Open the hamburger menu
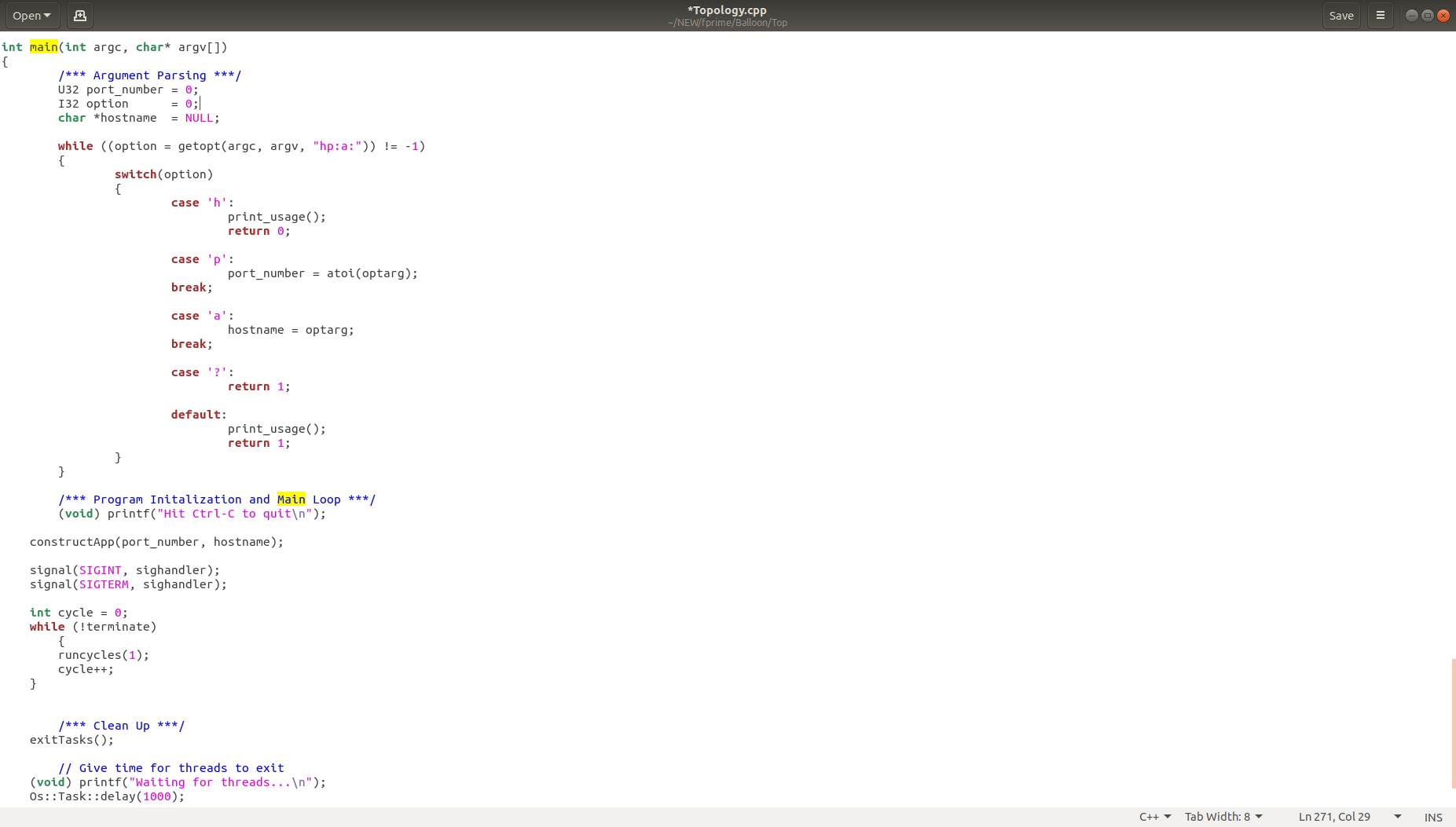Viewport: 1456px width, 827px height. click(x=1380, y=15)
